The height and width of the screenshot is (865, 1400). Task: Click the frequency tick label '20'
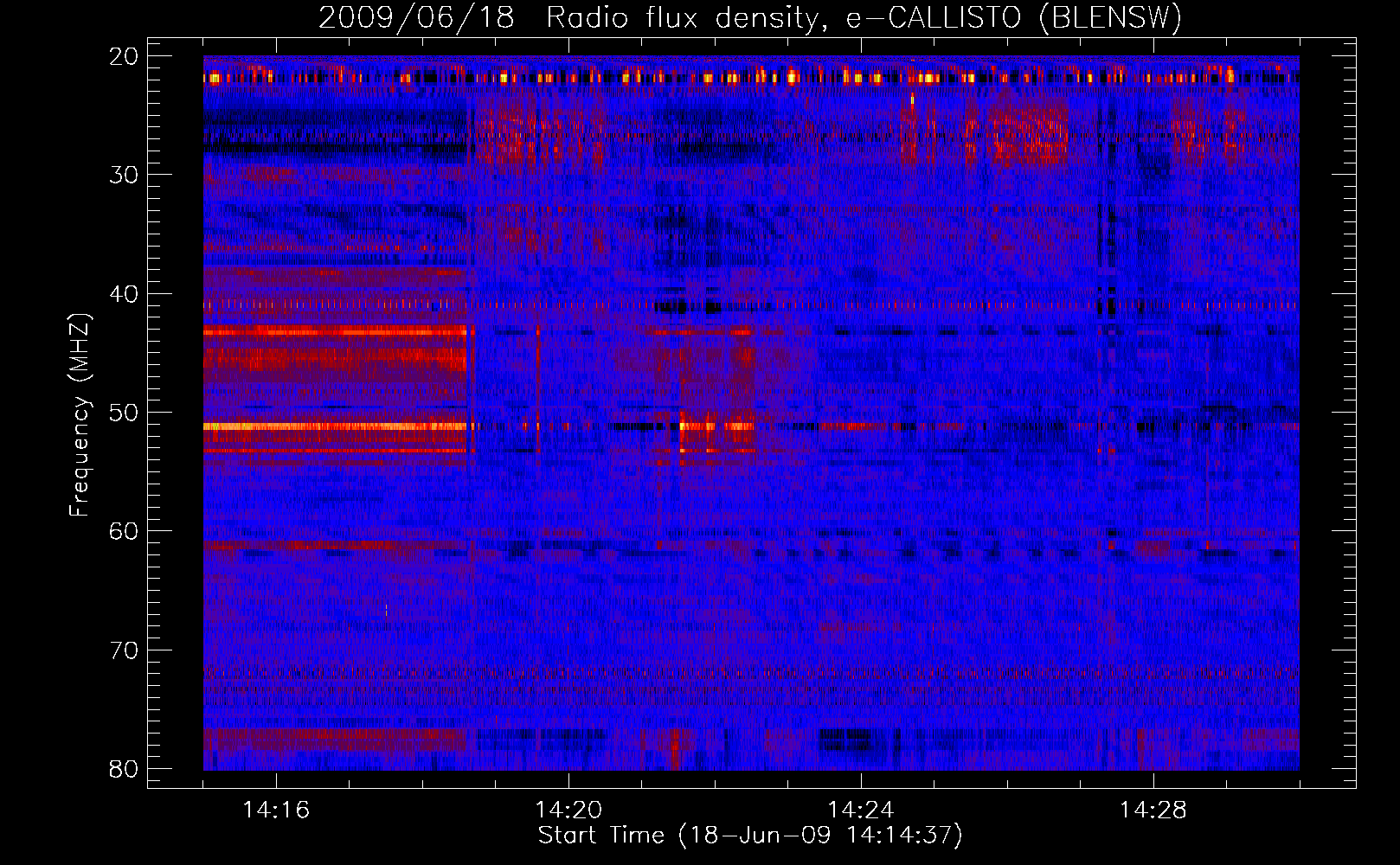124,56
